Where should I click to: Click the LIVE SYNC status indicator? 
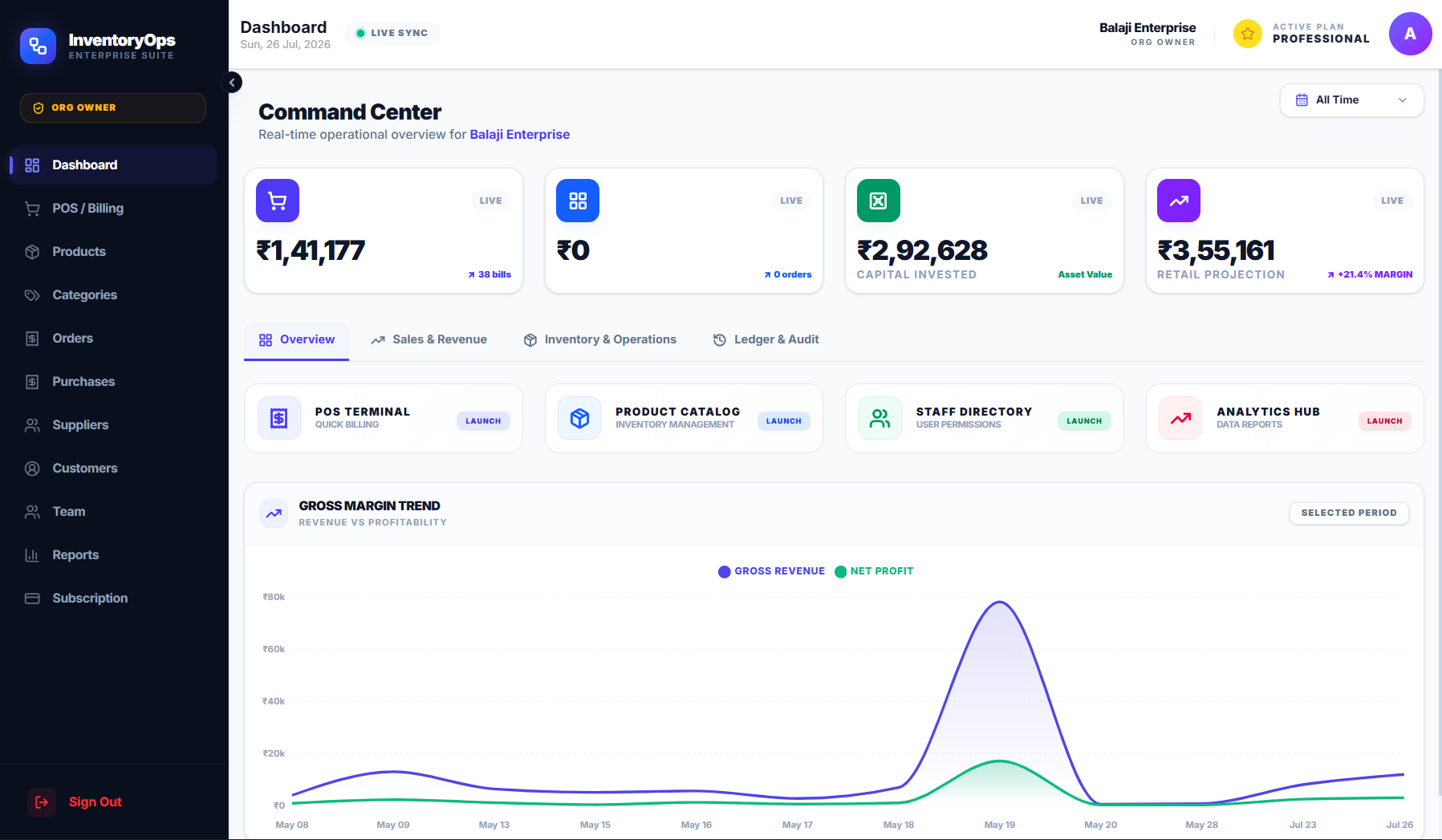[x=392, y=33]
